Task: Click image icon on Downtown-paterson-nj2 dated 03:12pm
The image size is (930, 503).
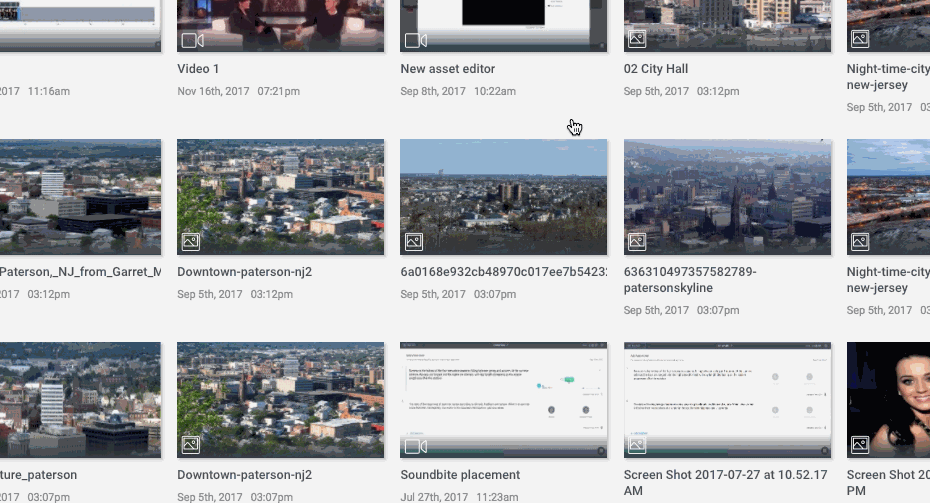Action: click(x=190, y=242)
